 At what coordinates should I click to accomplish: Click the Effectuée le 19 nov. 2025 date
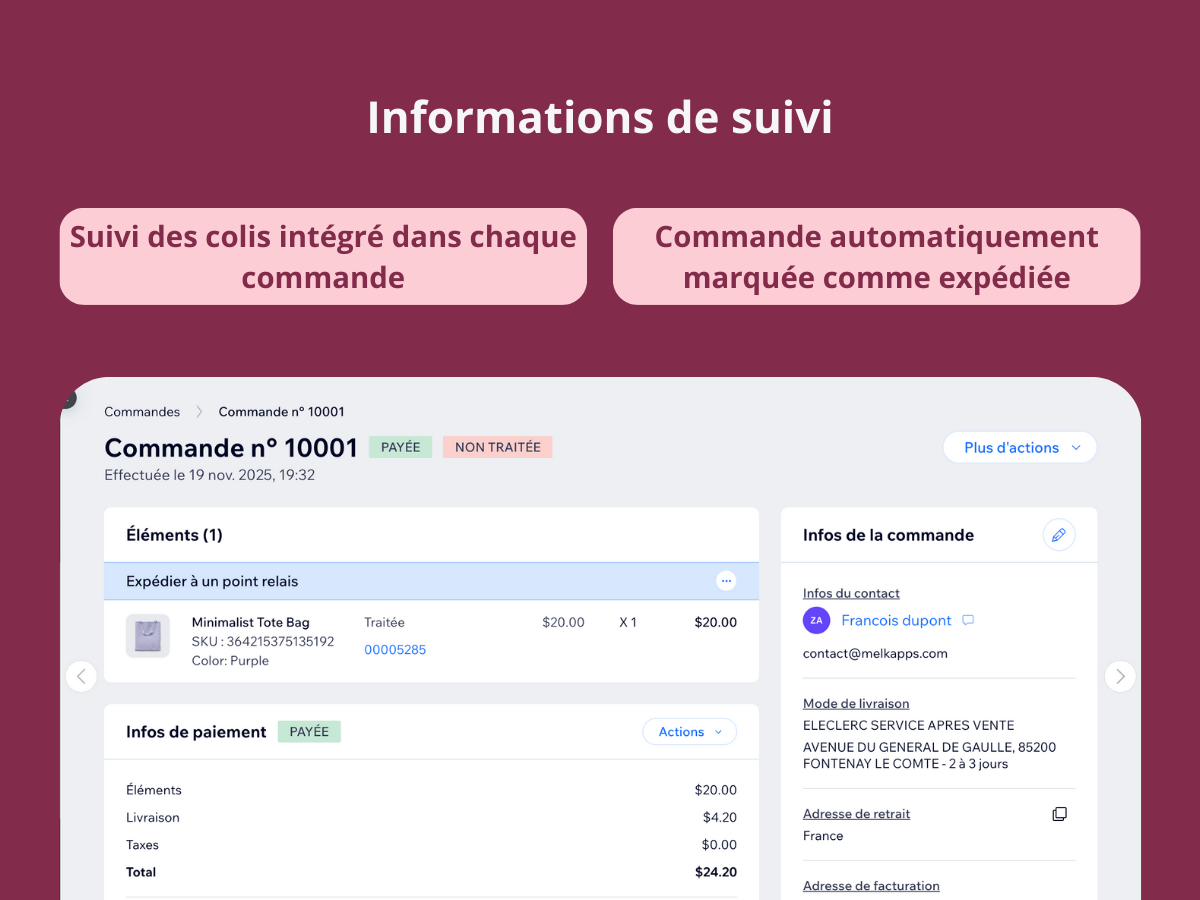(x=209, y=475)
